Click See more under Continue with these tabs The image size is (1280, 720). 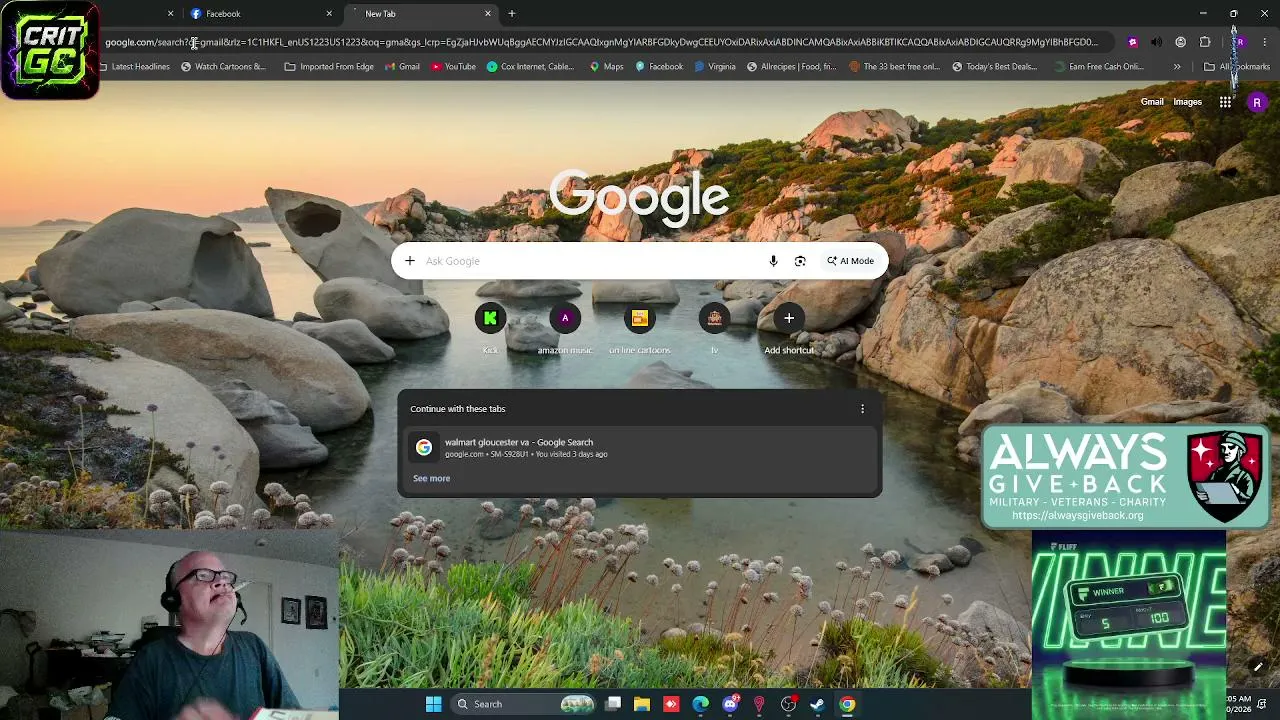click(432, 478)
